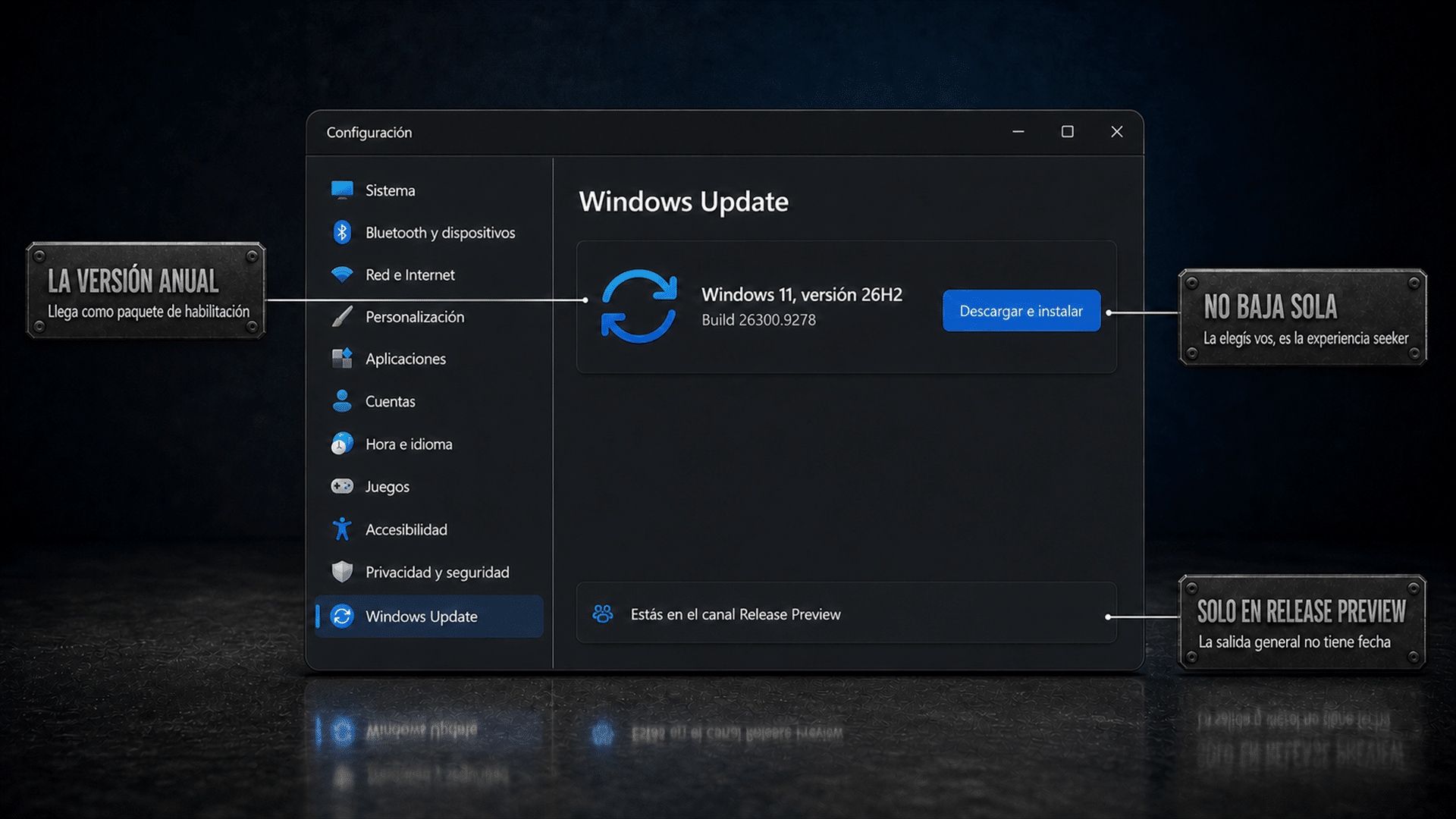Open Hora e idioma settings
Image resolution: width=1456 pixels, height=819 pixels.
[x=429, y=444]
